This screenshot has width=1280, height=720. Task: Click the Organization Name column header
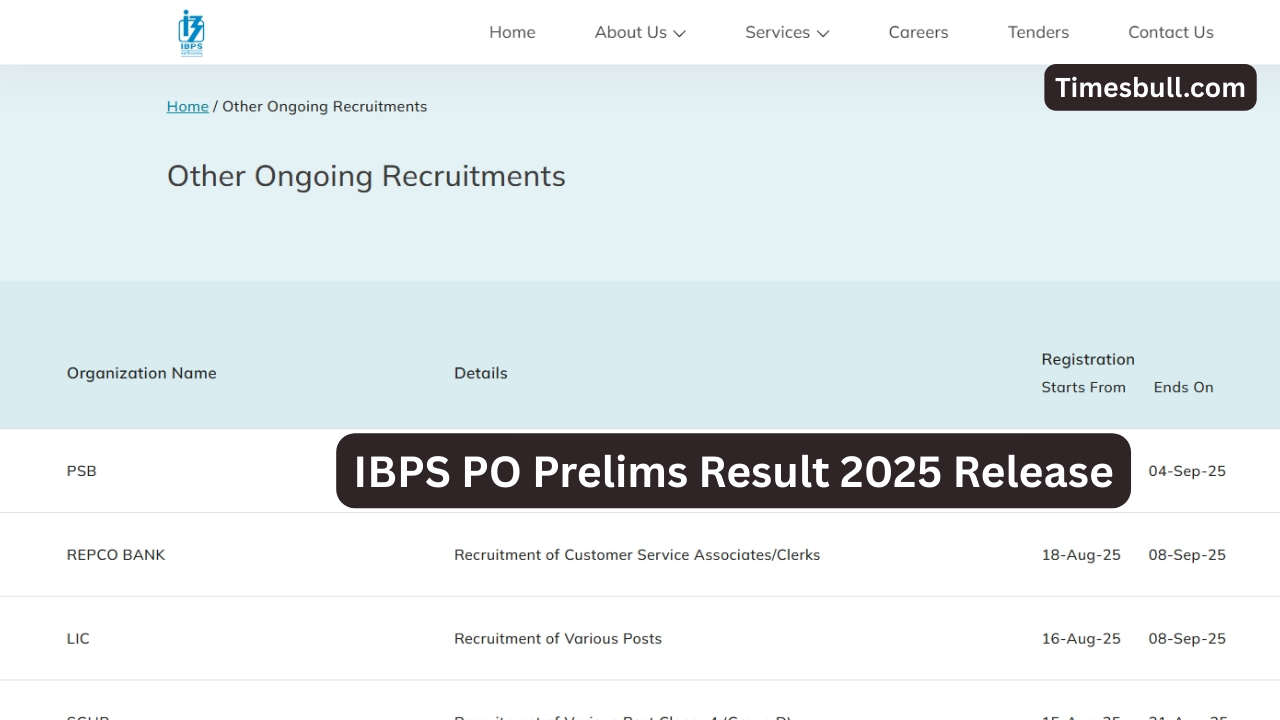141,373
